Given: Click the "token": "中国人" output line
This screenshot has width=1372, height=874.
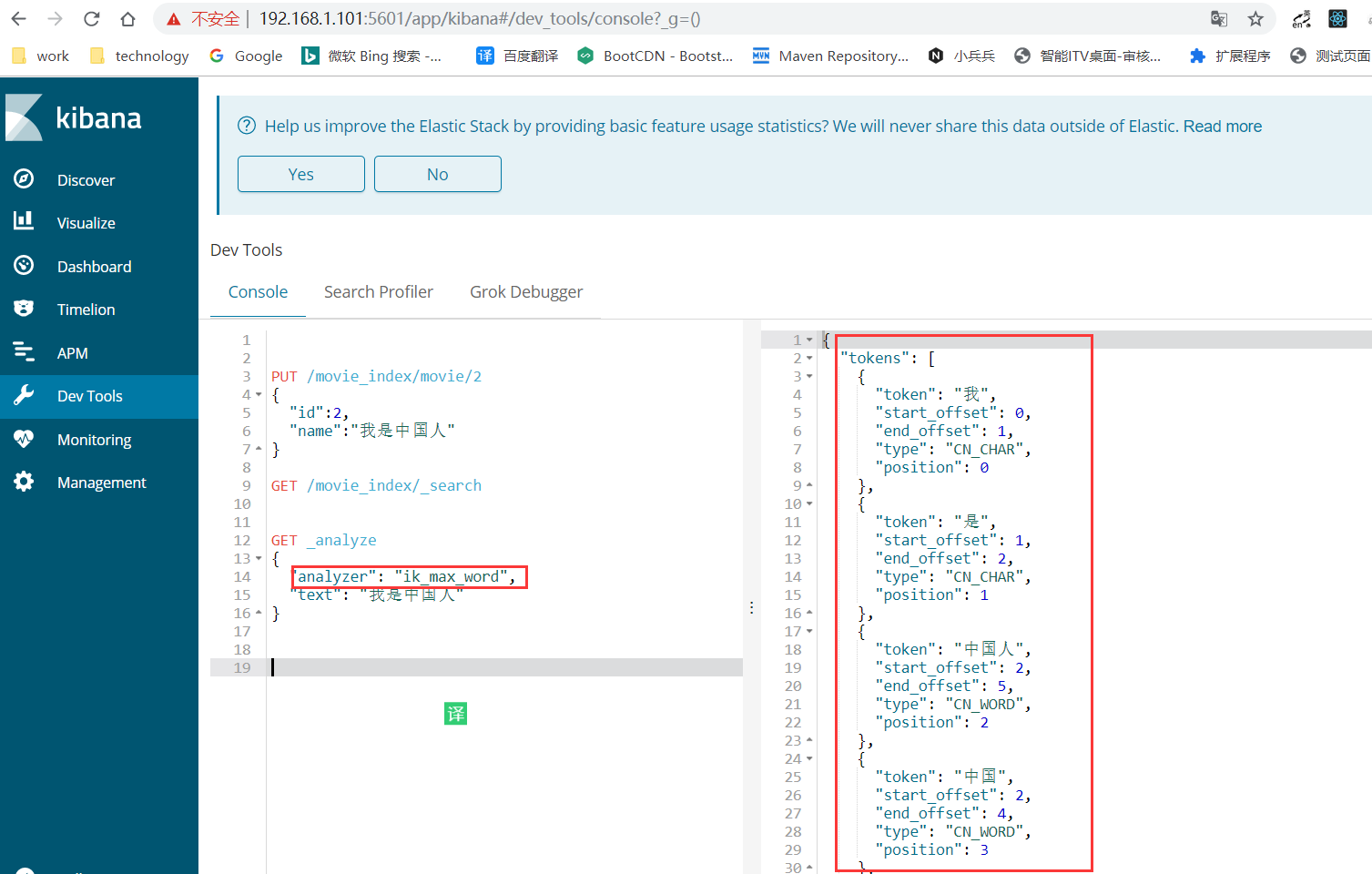Looking at the screenshot, I should coord(953,649).
